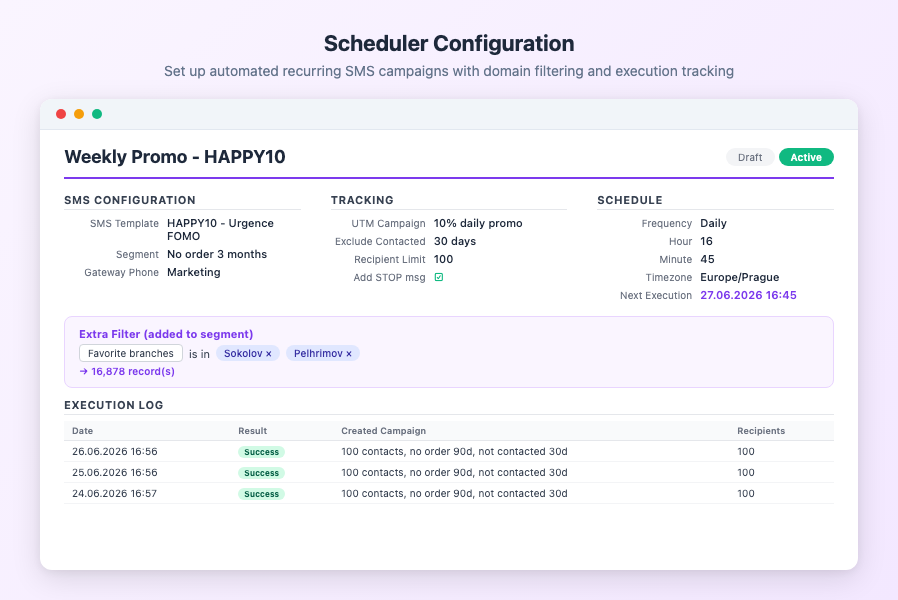This screenshot has width=898, height=600.
Task: Click the orange minimize dot
Action: tap(79, 114)
